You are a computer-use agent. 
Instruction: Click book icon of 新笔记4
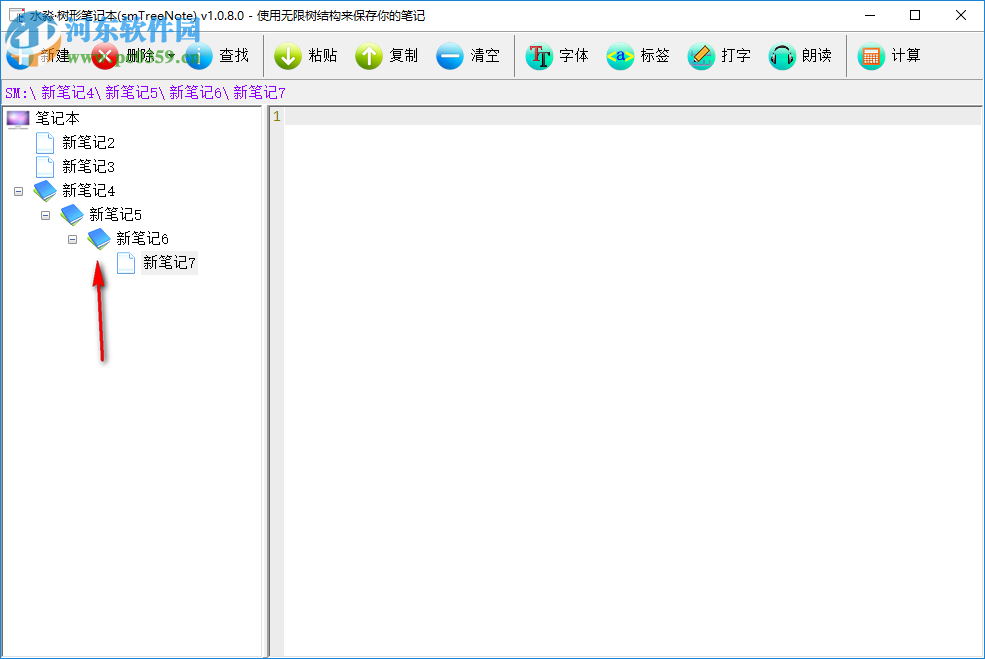[x=45, y=191]
